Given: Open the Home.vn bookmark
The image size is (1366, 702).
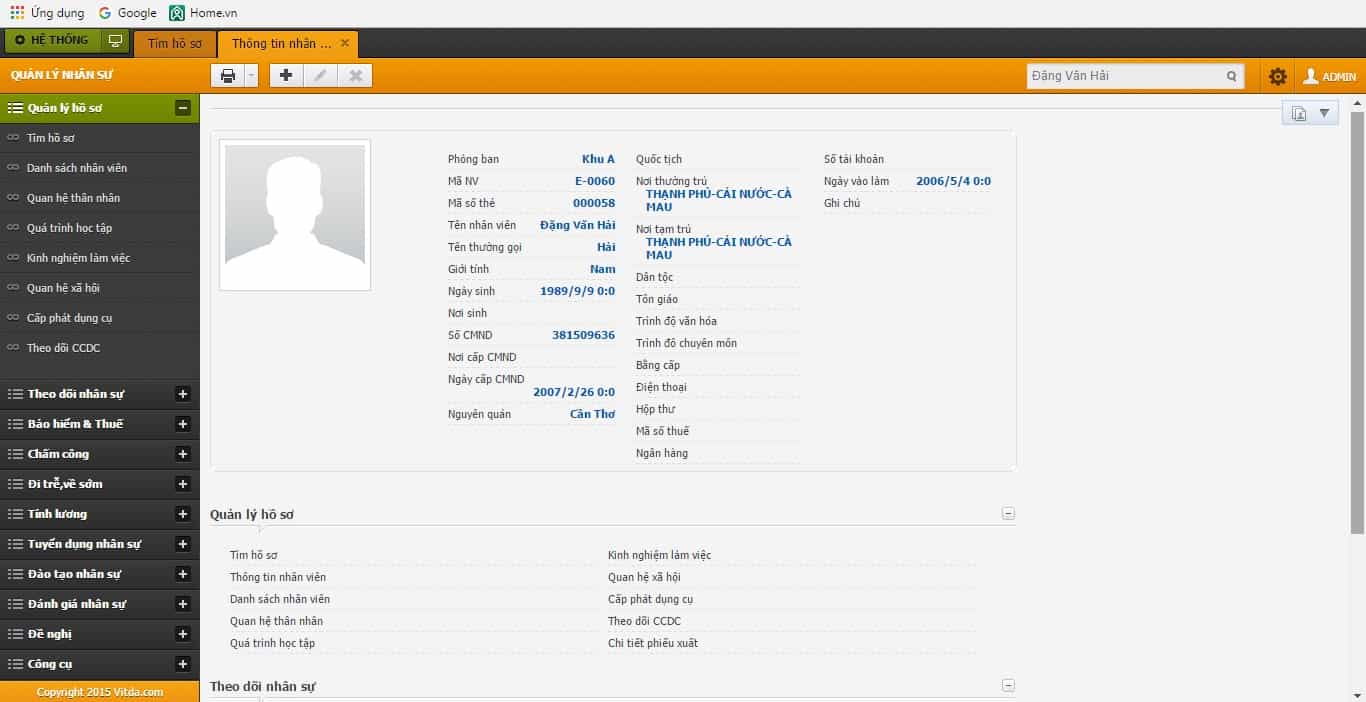Looking at the screenshot, I should click(204, 13).
